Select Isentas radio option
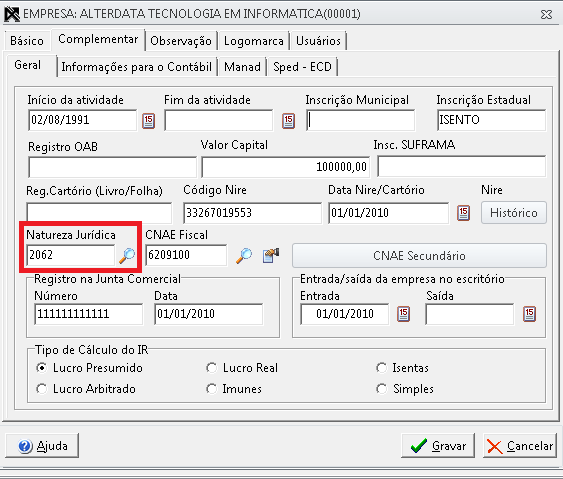The image size is (563, 479). pyautogui.click(x=381, y=368)
